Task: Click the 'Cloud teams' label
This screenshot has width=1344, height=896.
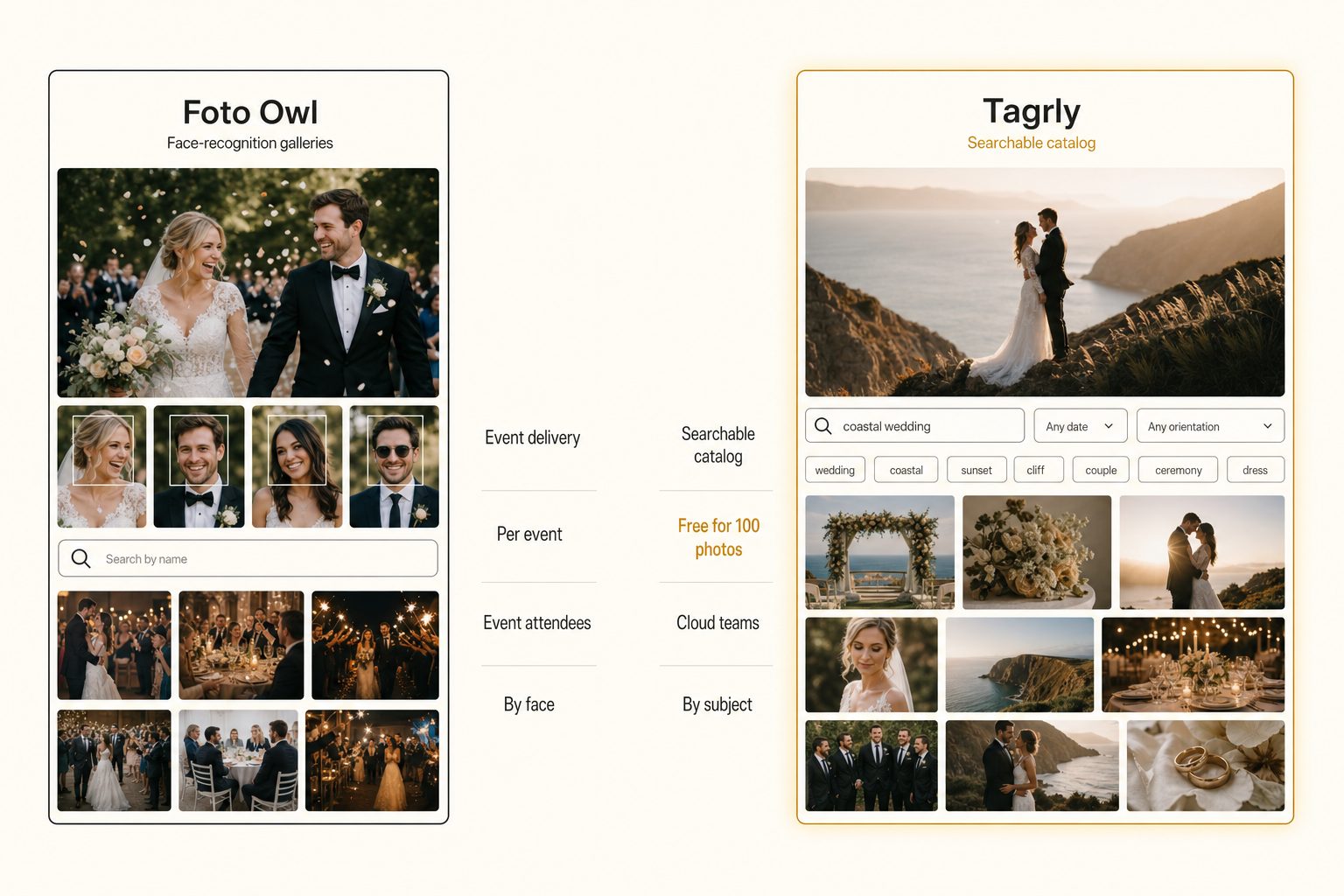Action: (x=717, y=623)
